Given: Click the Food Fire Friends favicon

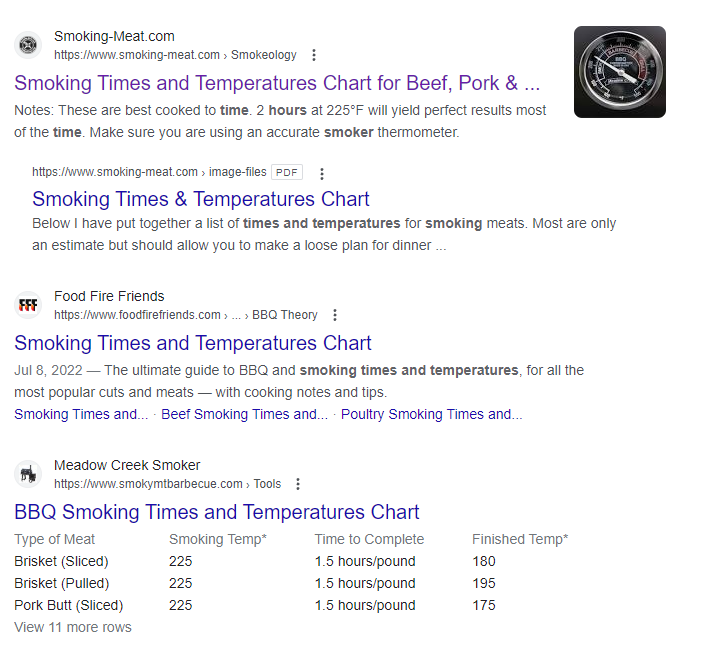Looking at the screenshot, I should (28, 305).
